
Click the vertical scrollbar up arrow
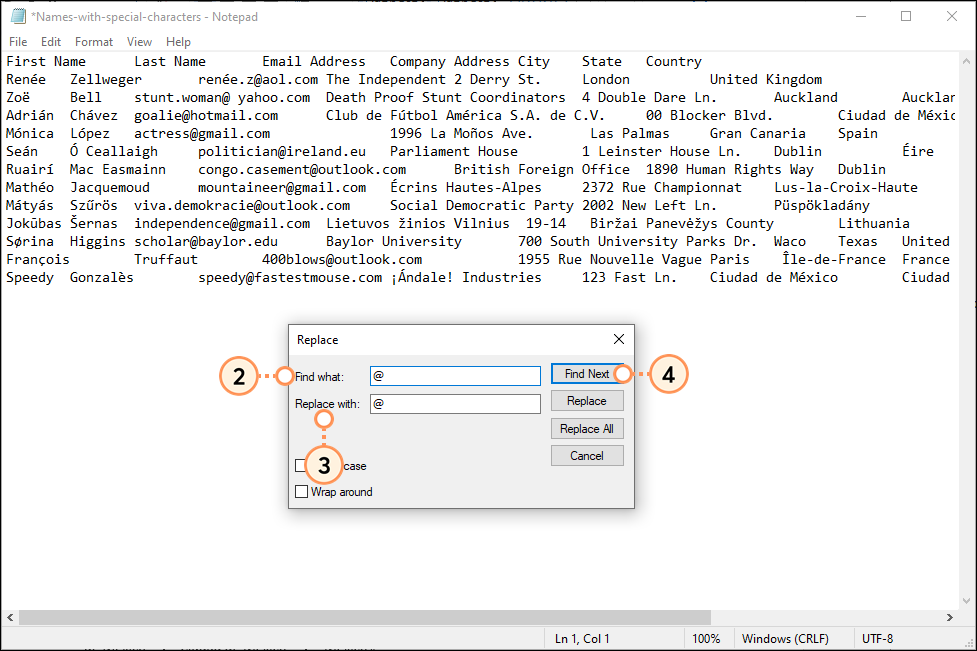click(x=966, y=62)
